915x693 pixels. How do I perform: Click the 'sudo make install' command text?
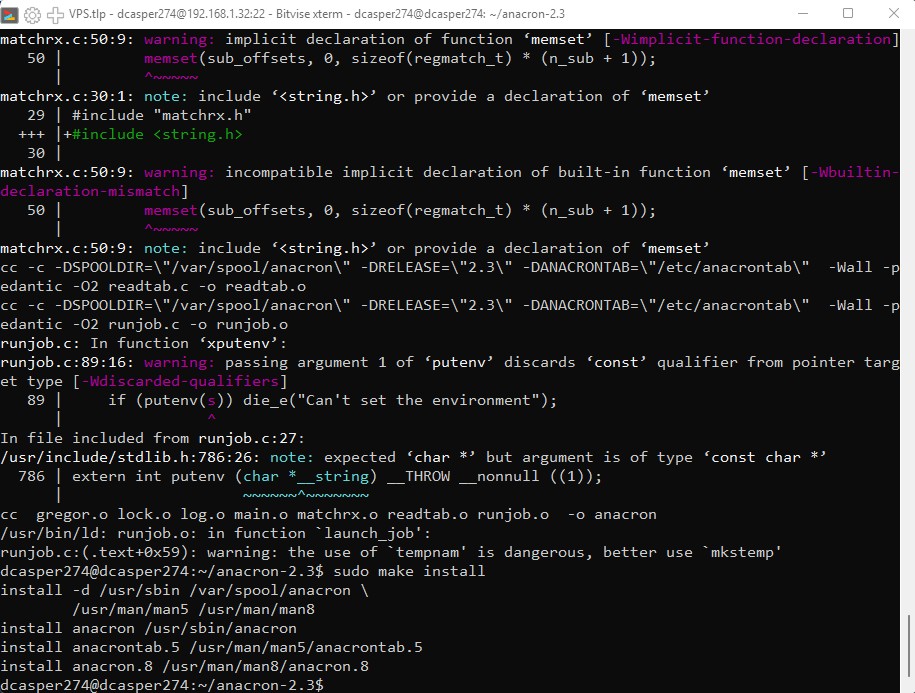(x=408, y=571)
